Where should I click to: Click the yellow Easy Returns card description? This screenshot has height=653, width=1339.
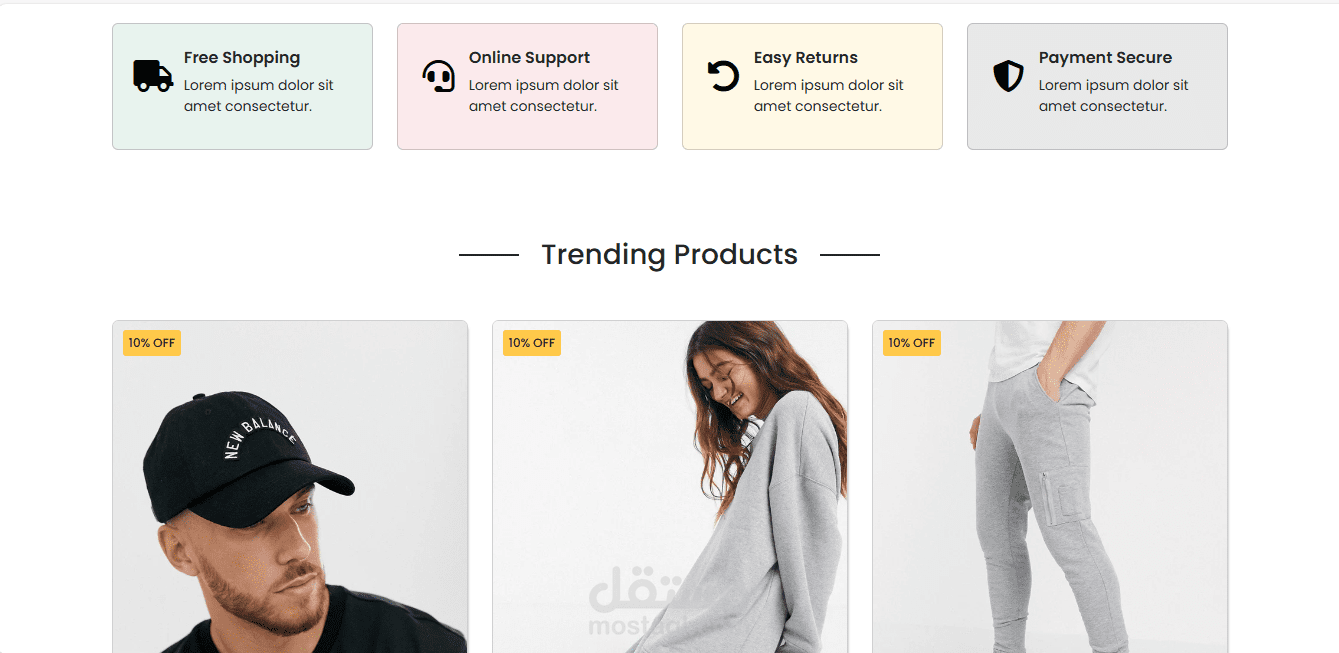point(829,96)
